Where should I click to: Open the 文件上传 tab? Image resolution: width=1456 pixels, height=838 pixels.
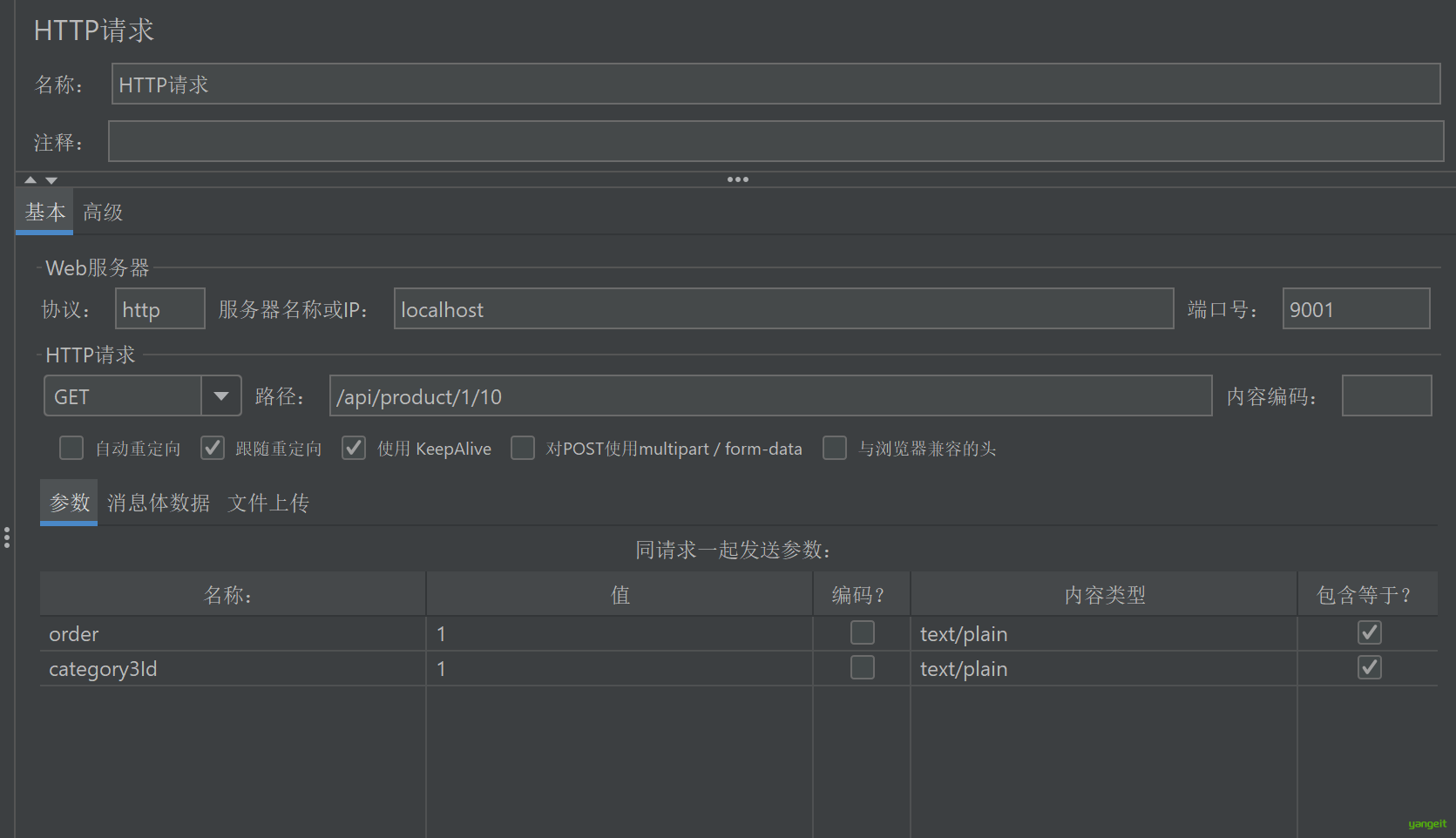coord(268,503)
